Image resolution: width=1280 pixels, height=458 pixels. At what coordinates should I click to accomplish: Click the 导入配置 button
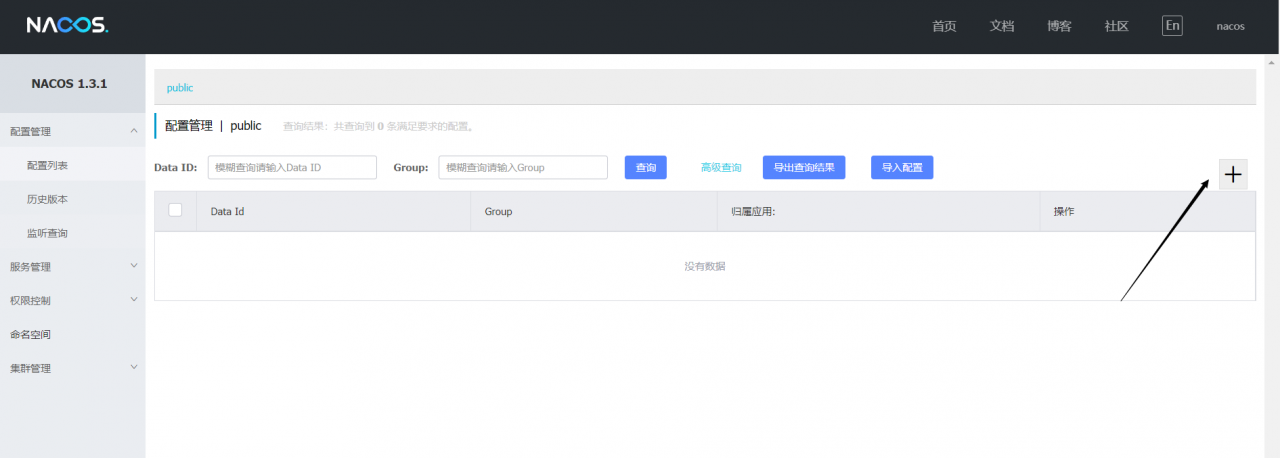[x=902, y=168]
